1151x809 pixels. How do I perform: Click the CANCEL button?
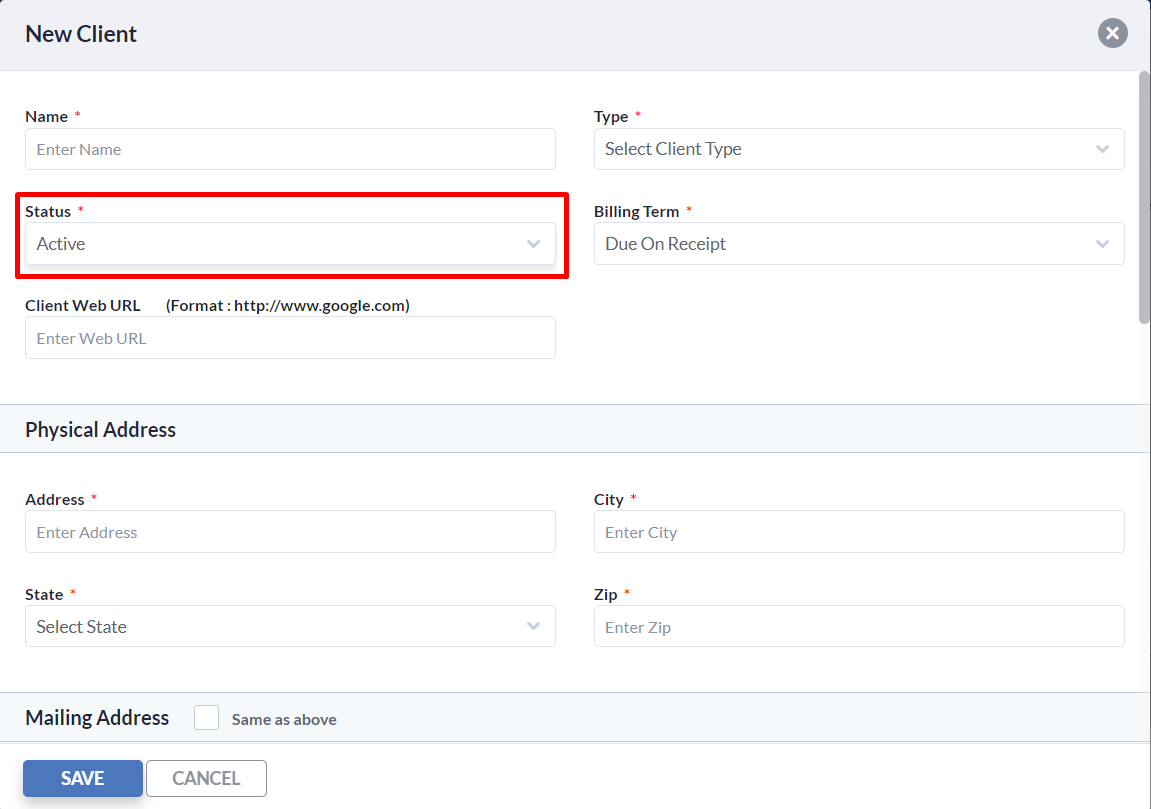(206, 778)
